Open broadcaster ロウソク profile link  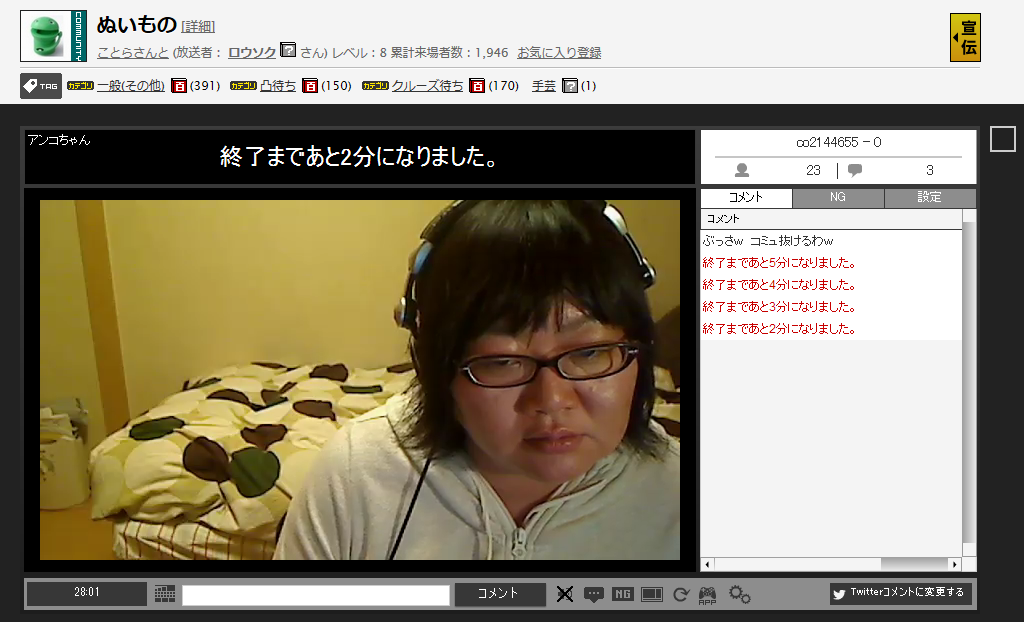click(x=248, y=52)
